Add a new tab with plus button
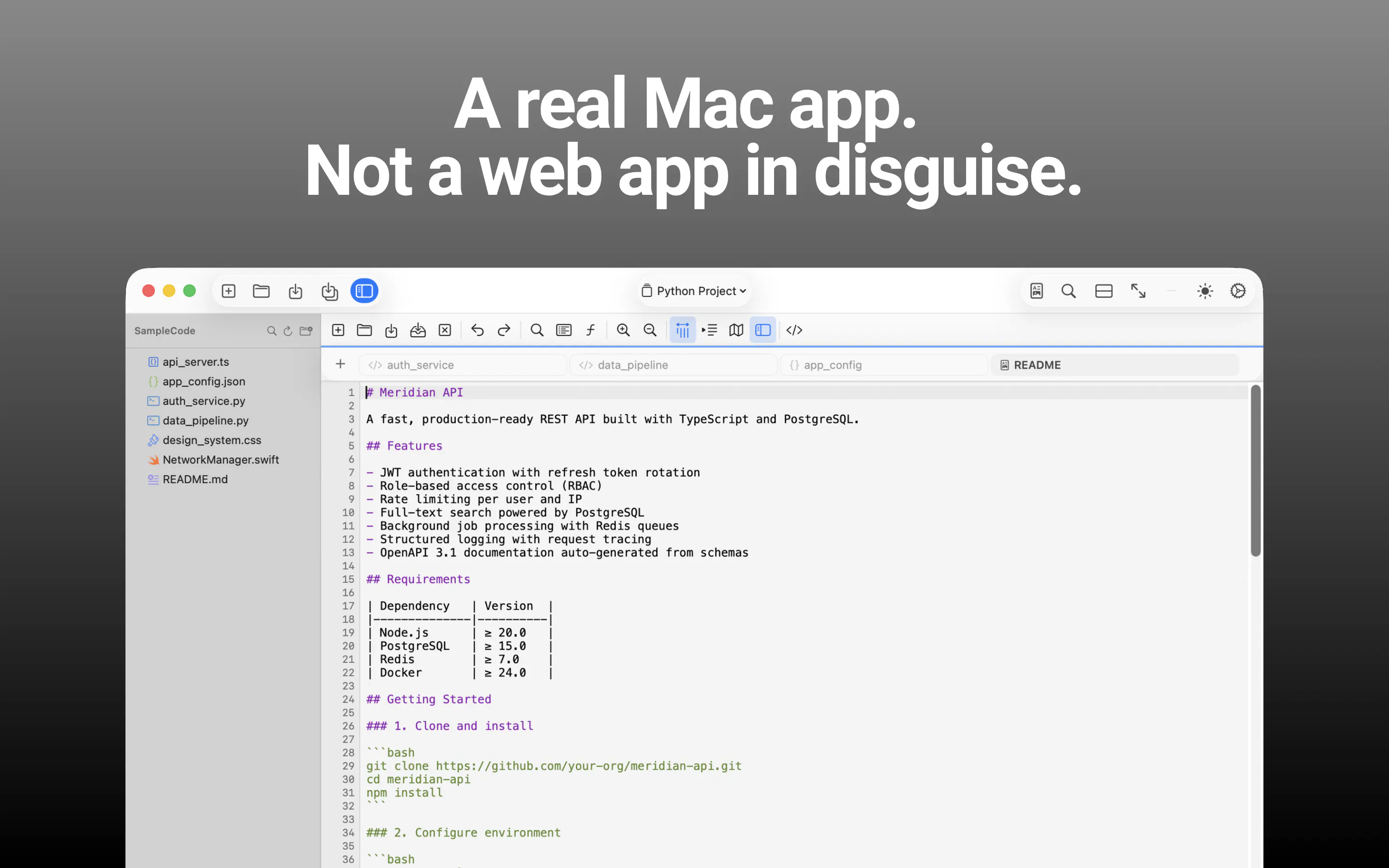Screen dimensions: 1389x868 coord(340,364)
